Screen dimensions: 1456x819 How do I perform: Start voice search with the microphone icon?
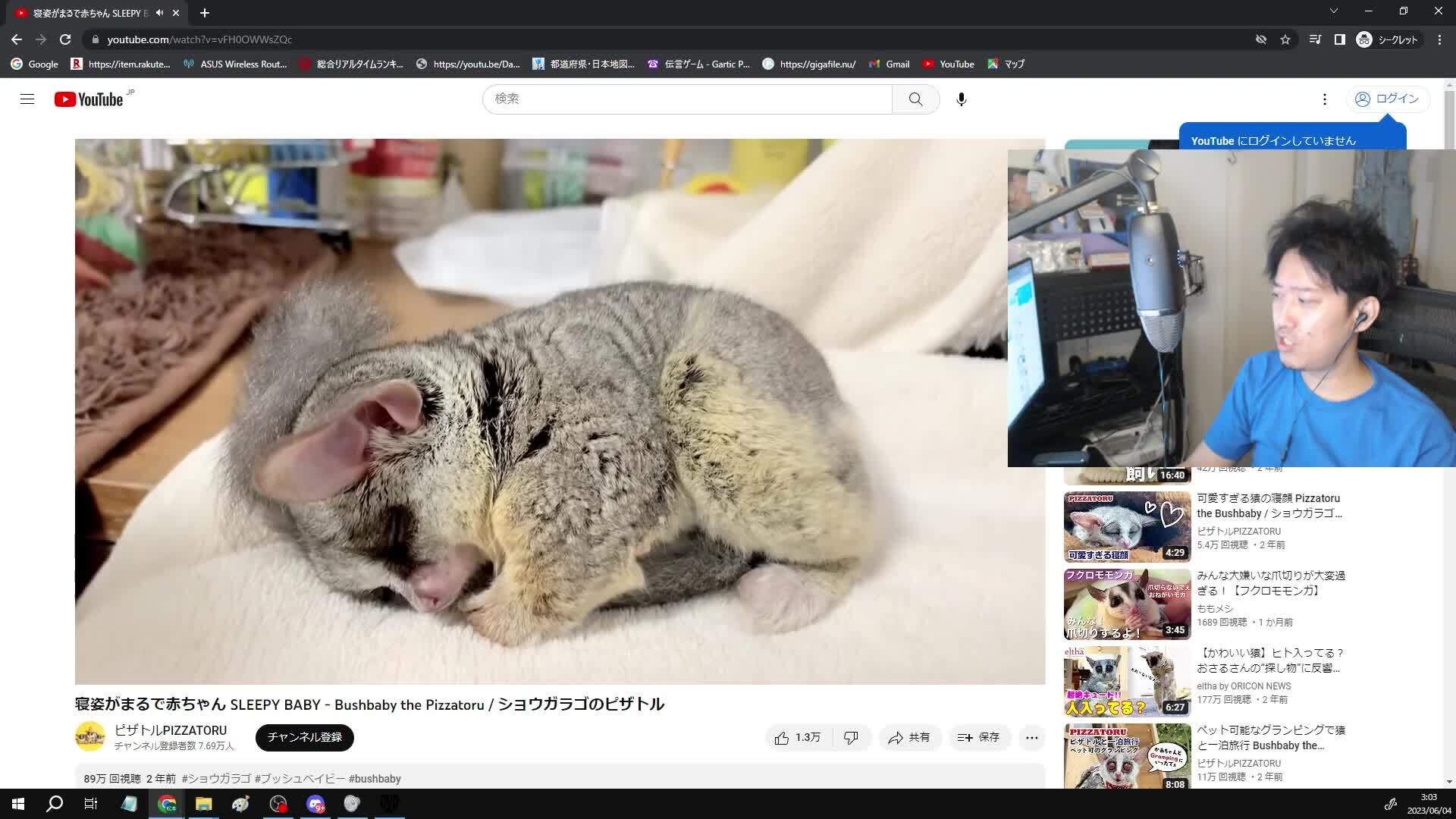(961, 99)
